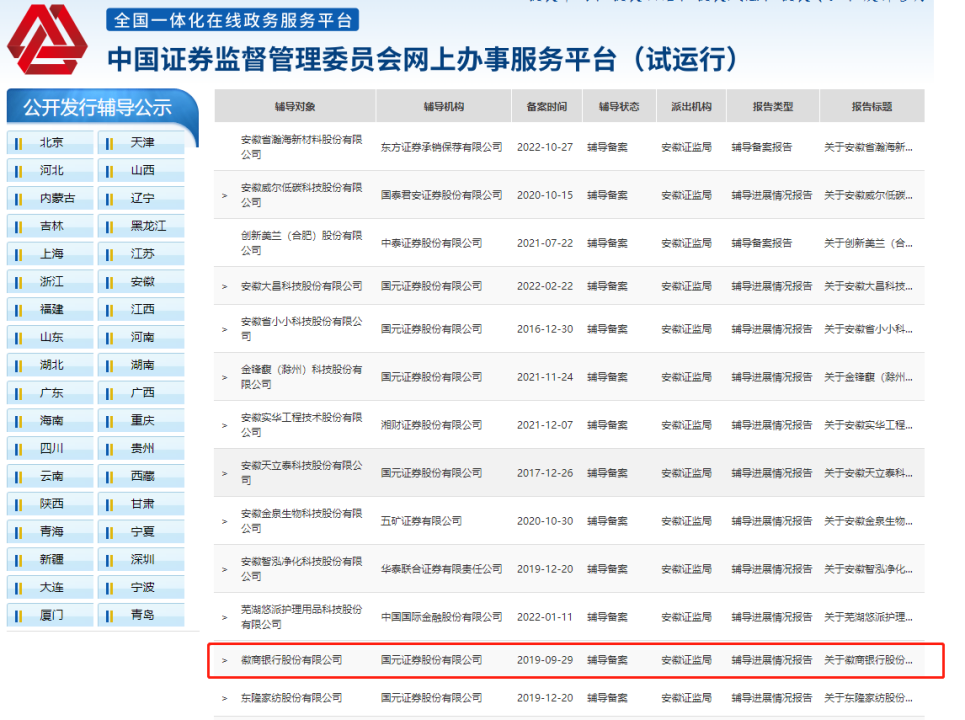Click the 辅导对象 column header
965x720 pixels.
pyautogui.click(x=295, y=106)
